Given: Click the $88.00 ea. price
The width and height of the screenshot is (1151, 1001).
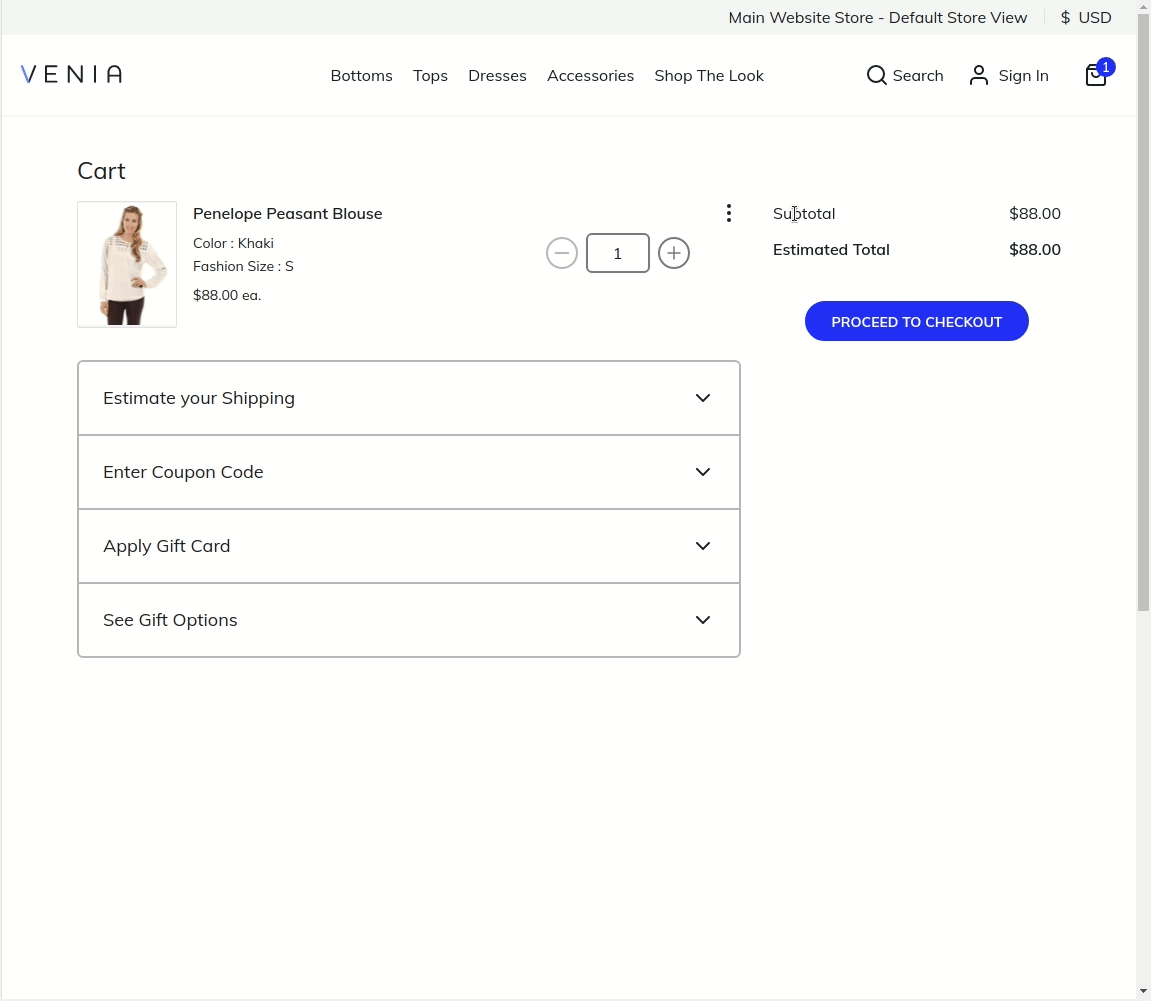Looking at the screenshot, I should [227, 295].
